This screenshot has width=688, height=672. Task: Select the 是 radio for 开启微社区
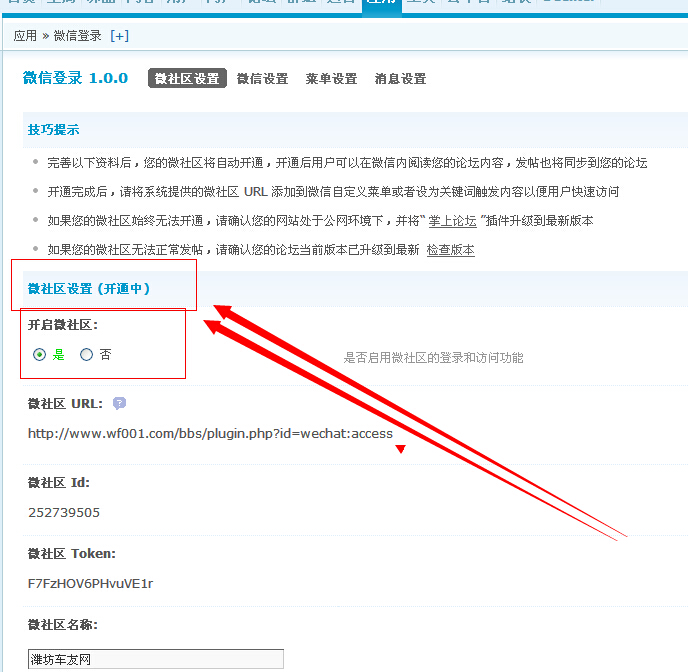(39, 354)
